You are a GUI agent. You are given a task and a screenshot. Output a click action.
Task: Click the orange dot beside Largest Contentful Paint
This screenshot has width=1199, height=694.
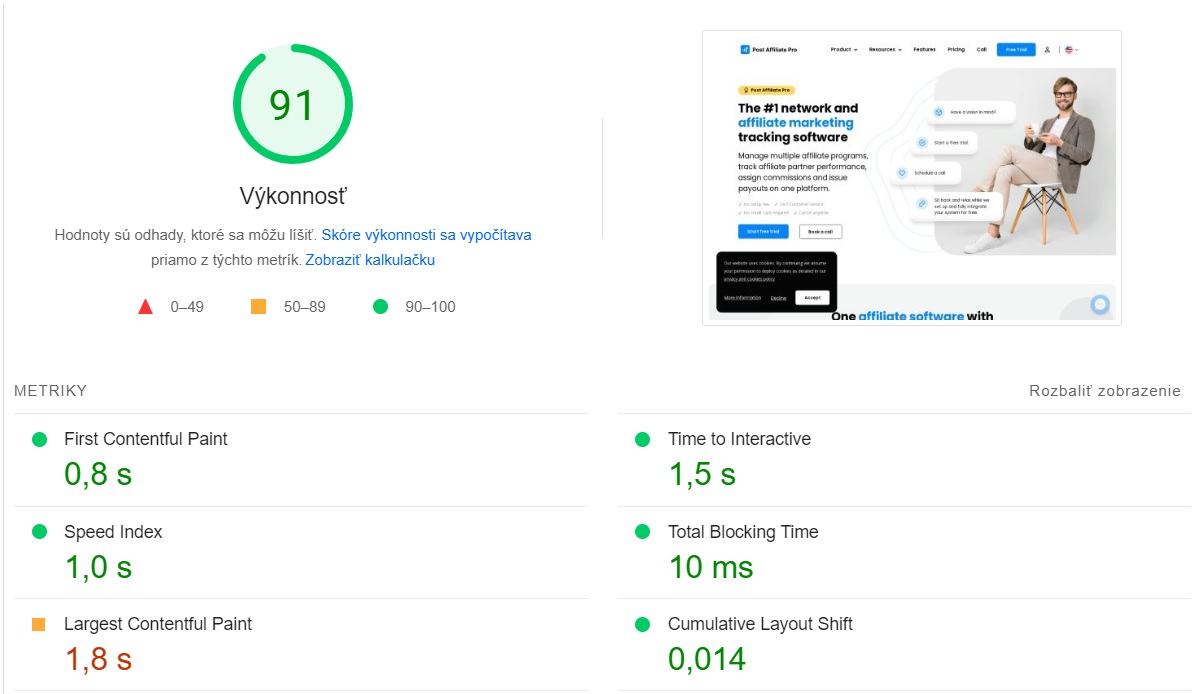[37, 624]
